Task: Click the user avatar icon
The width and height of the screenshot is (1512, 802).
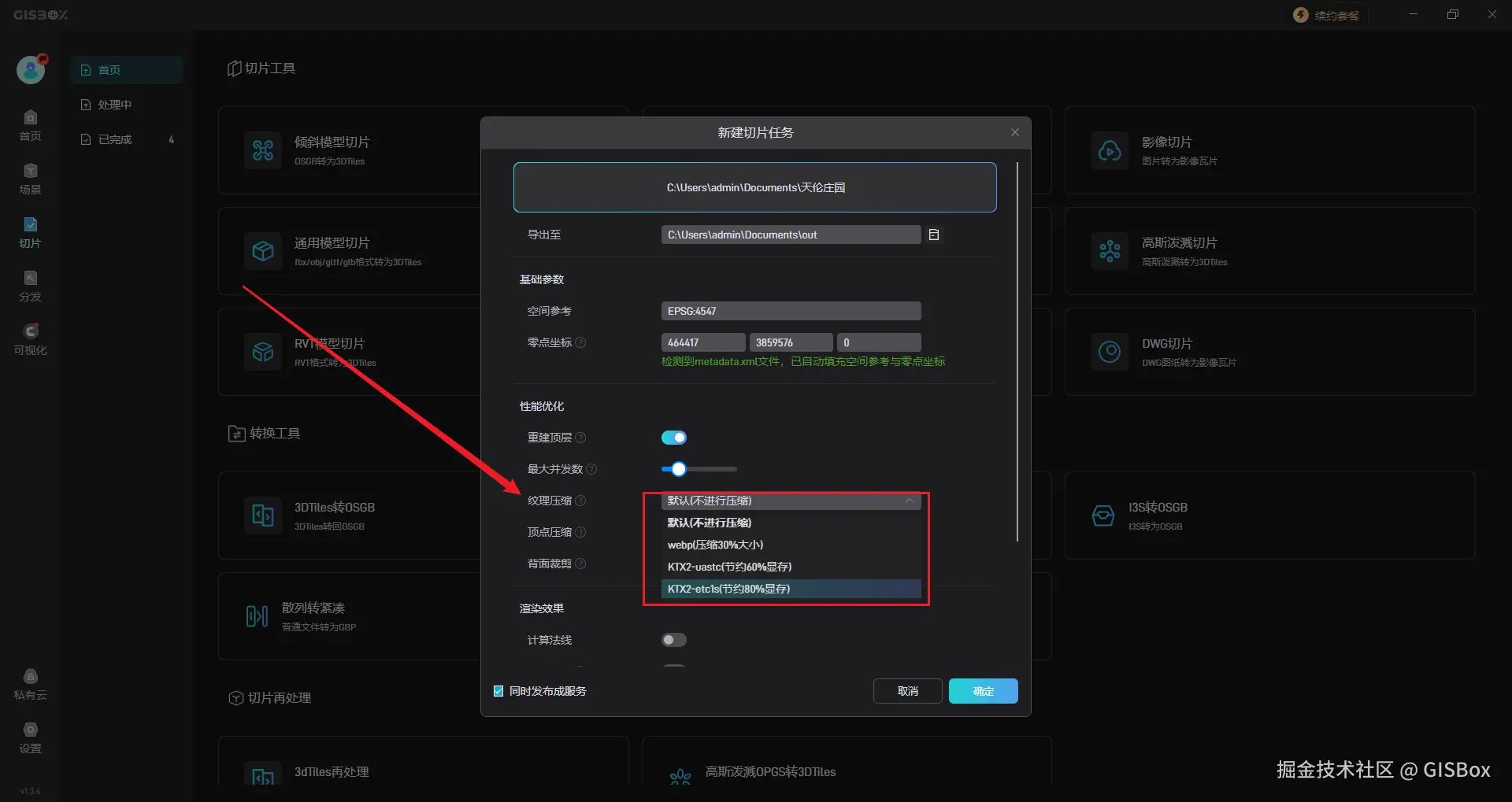Action: coord(31,69)
